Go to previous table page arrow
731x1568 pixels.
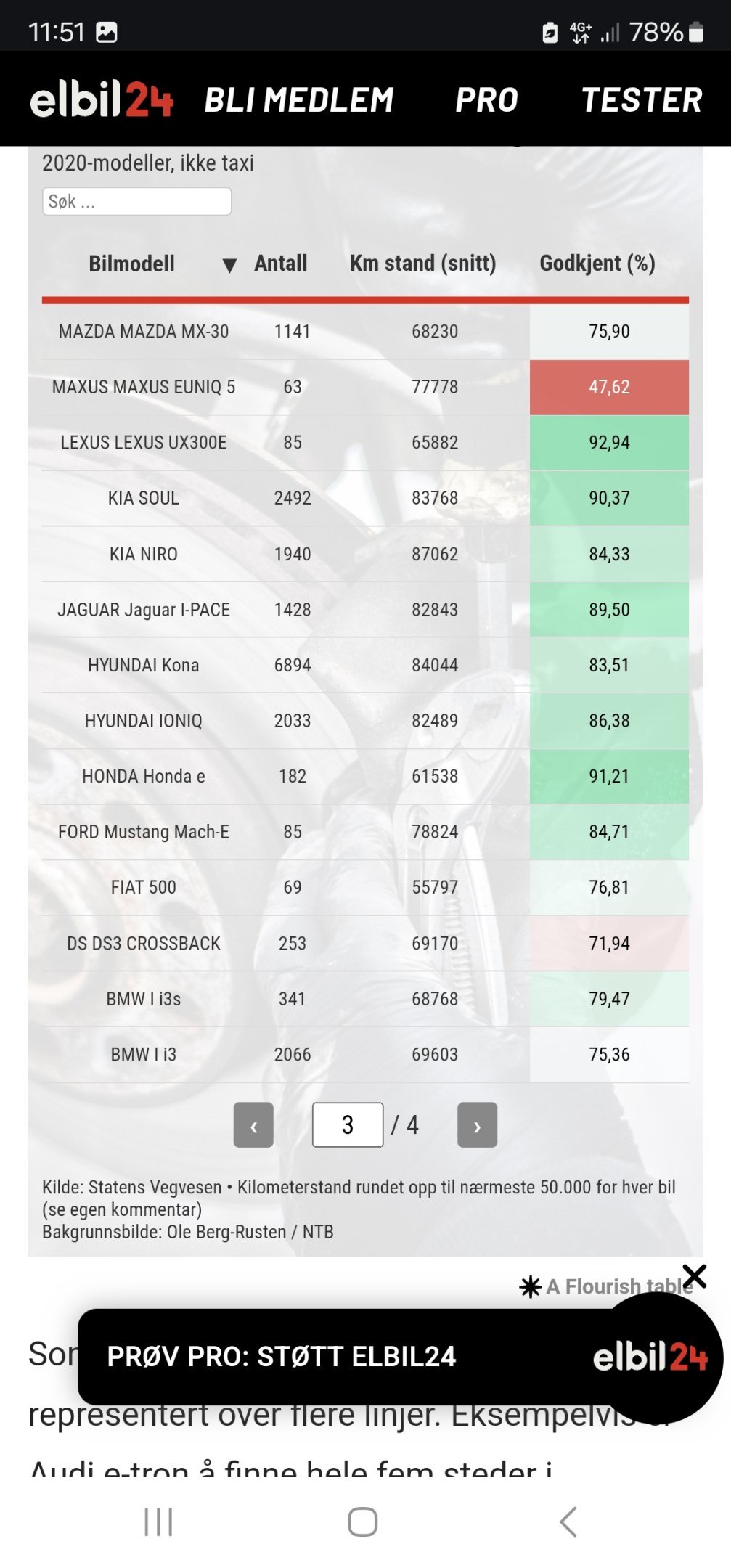pyautogui.click(x=253, y=1124)
